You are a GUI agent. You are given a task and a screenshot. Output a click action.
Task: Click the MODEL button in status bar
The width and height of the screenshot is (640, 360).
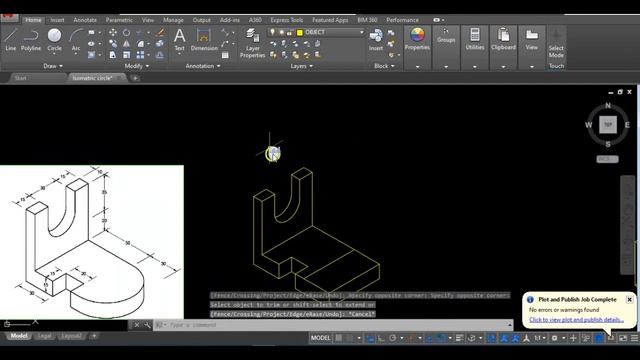tap(320, 338)
